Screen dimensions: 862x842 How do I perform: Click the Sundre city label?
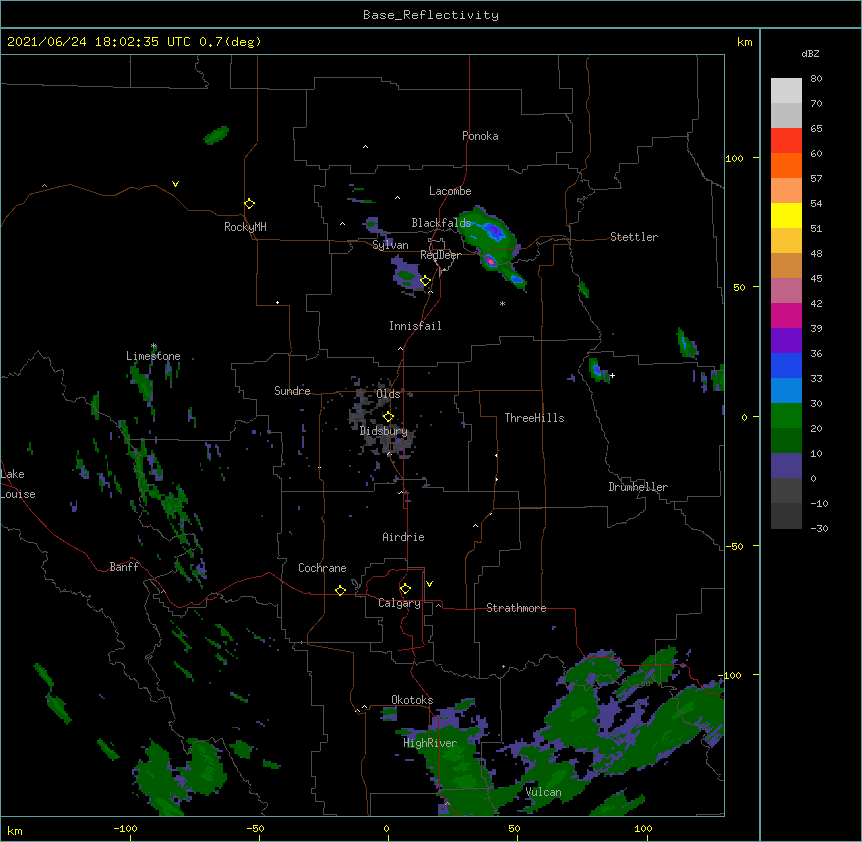click(x=292, y=391)
